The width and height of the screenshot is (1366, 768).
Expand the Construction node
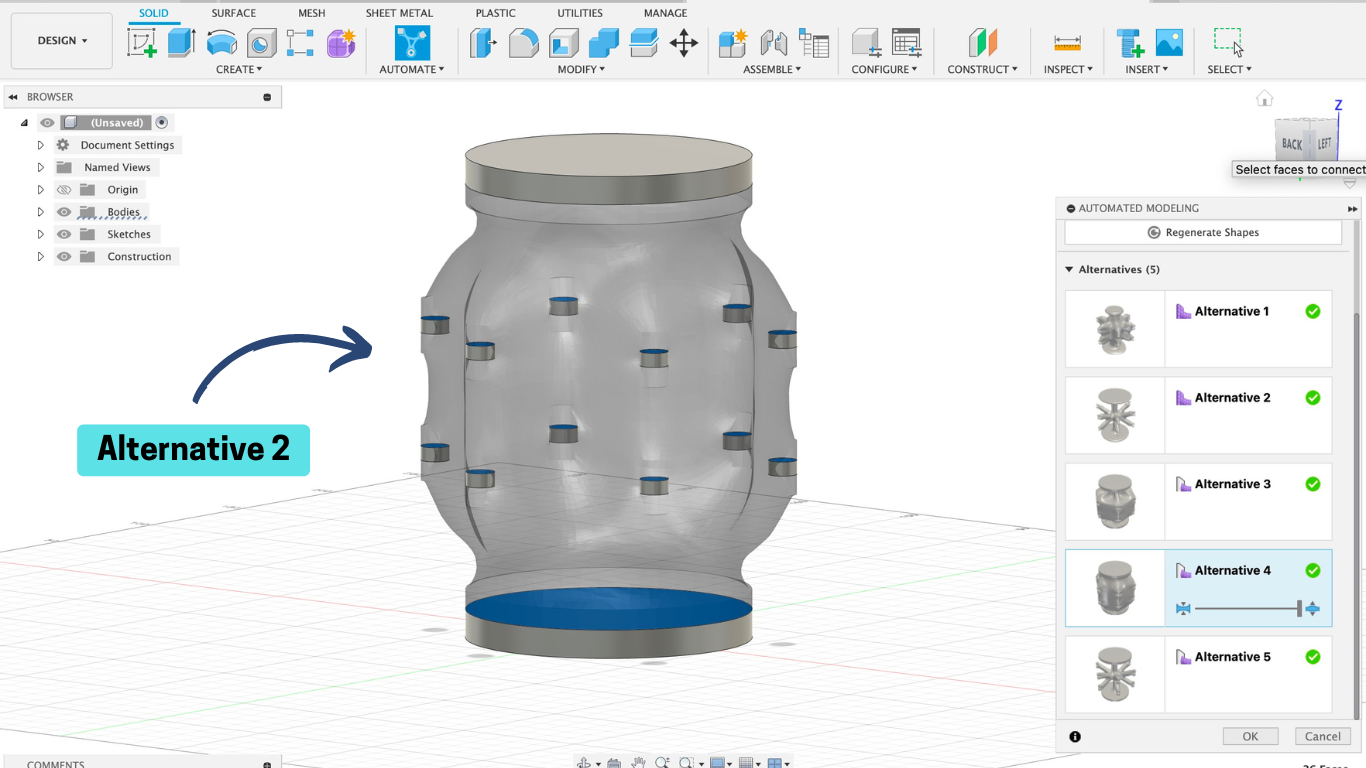click(41, 257)
